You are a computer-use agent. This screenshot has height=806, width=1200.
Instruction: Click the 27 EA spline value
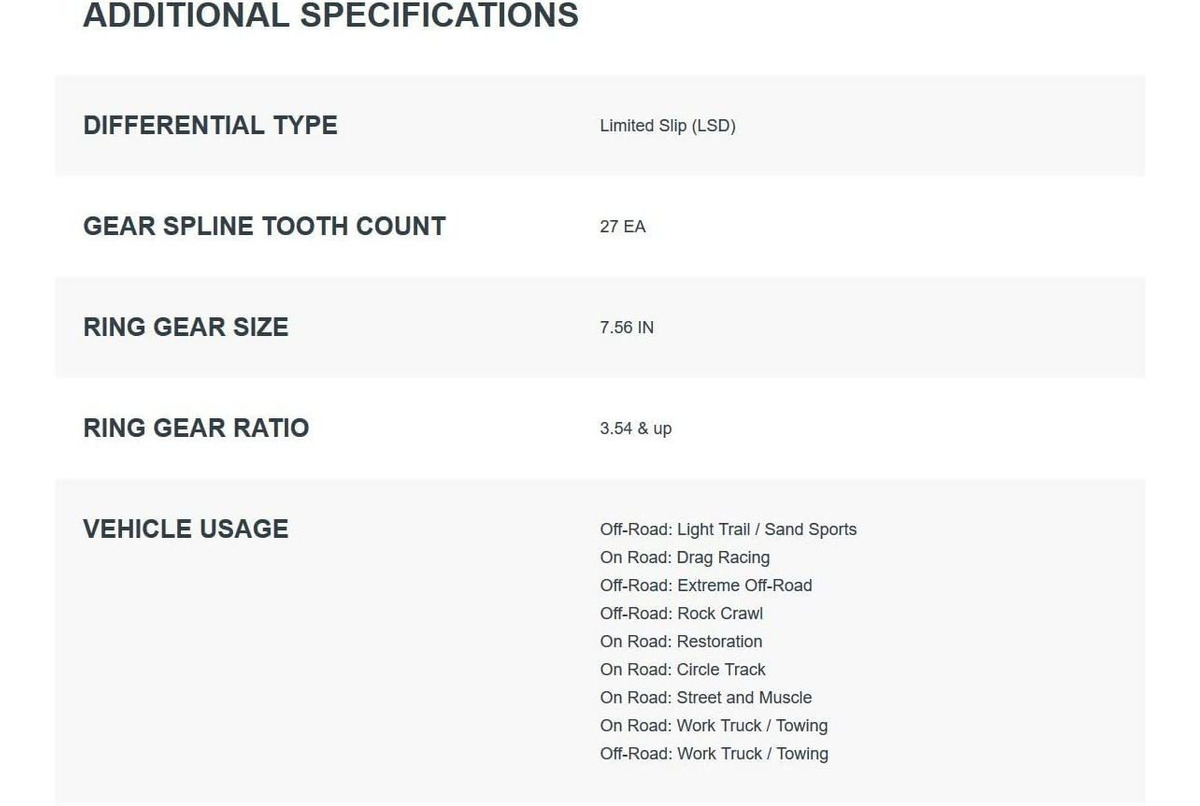pos(623,227)
